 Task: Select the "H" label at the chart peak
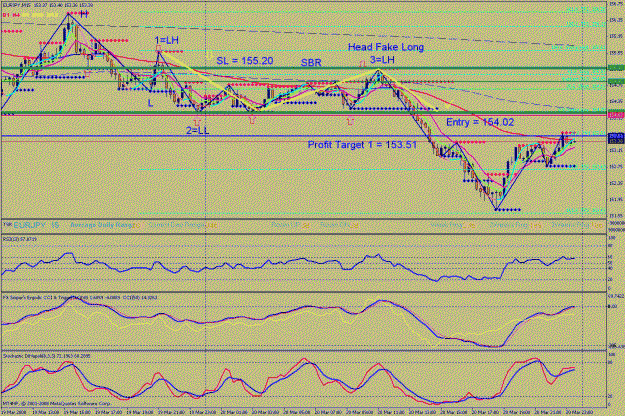[x=84, y=15]
